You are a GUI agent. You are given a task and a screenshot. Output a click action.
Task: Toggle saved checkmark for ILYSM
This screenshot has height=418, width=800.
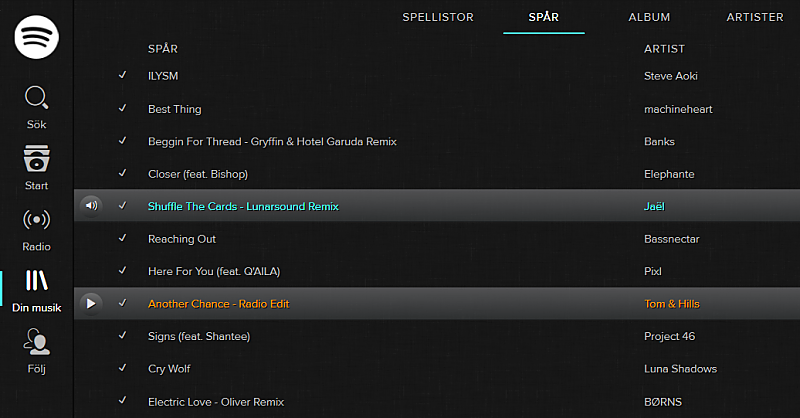(x=122, y=76)
